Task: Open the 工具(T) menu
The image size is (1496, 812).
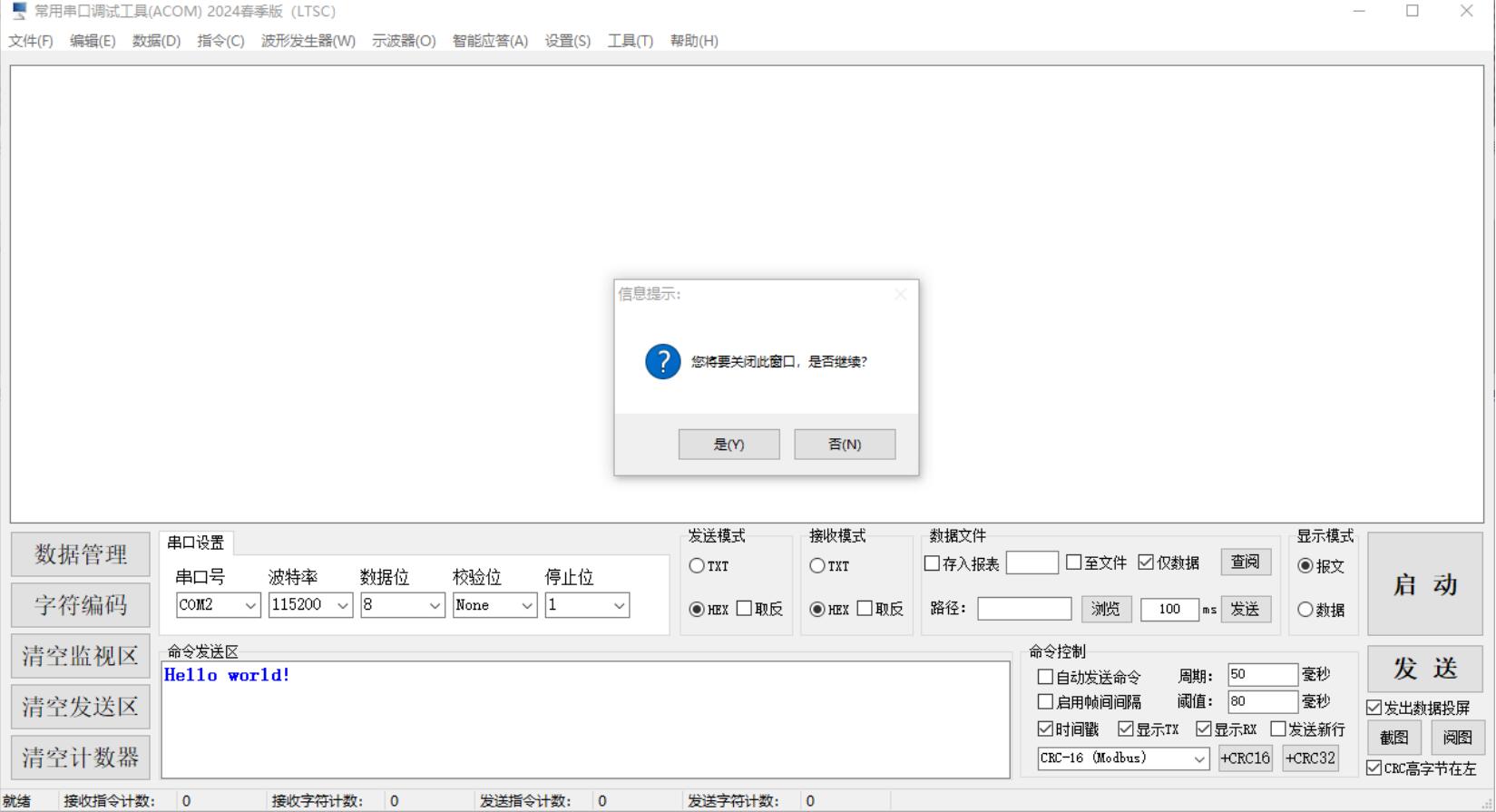Action: 630,41
